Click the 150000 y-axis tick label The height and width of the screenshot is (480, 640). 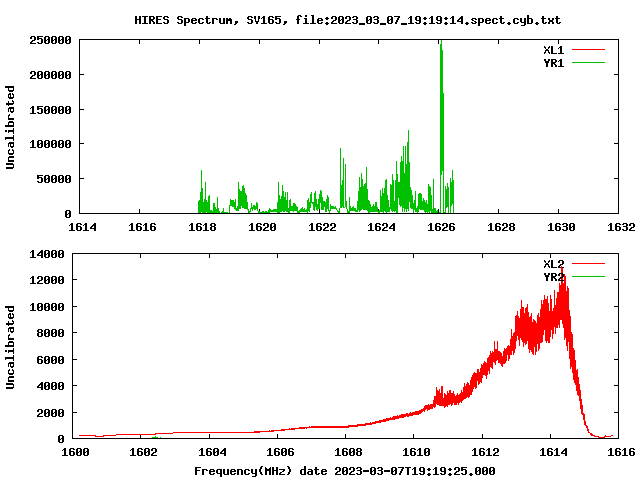(50, 110)
